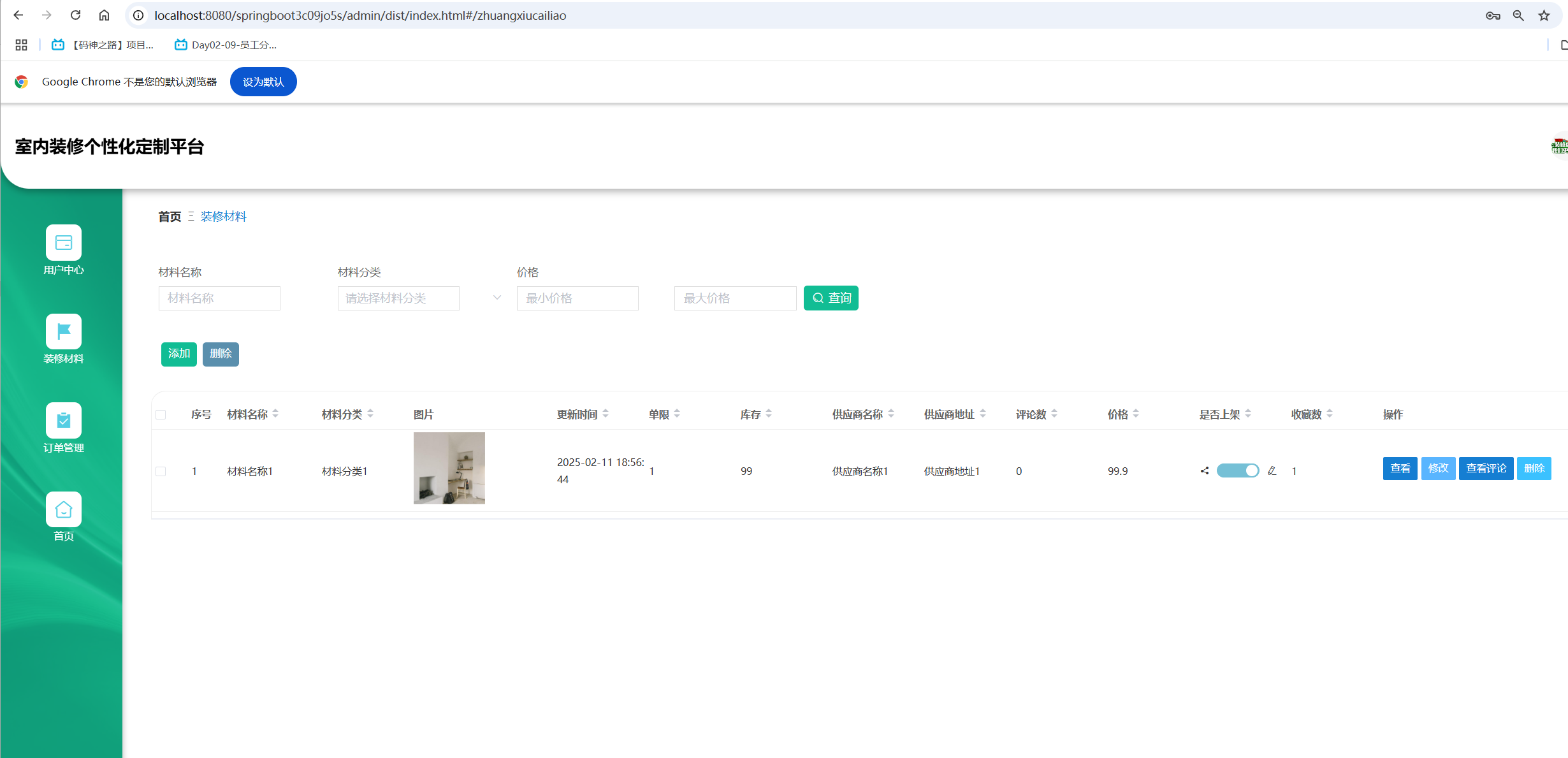Click the pencil edit icon next to switch

tap(1272, 471)
